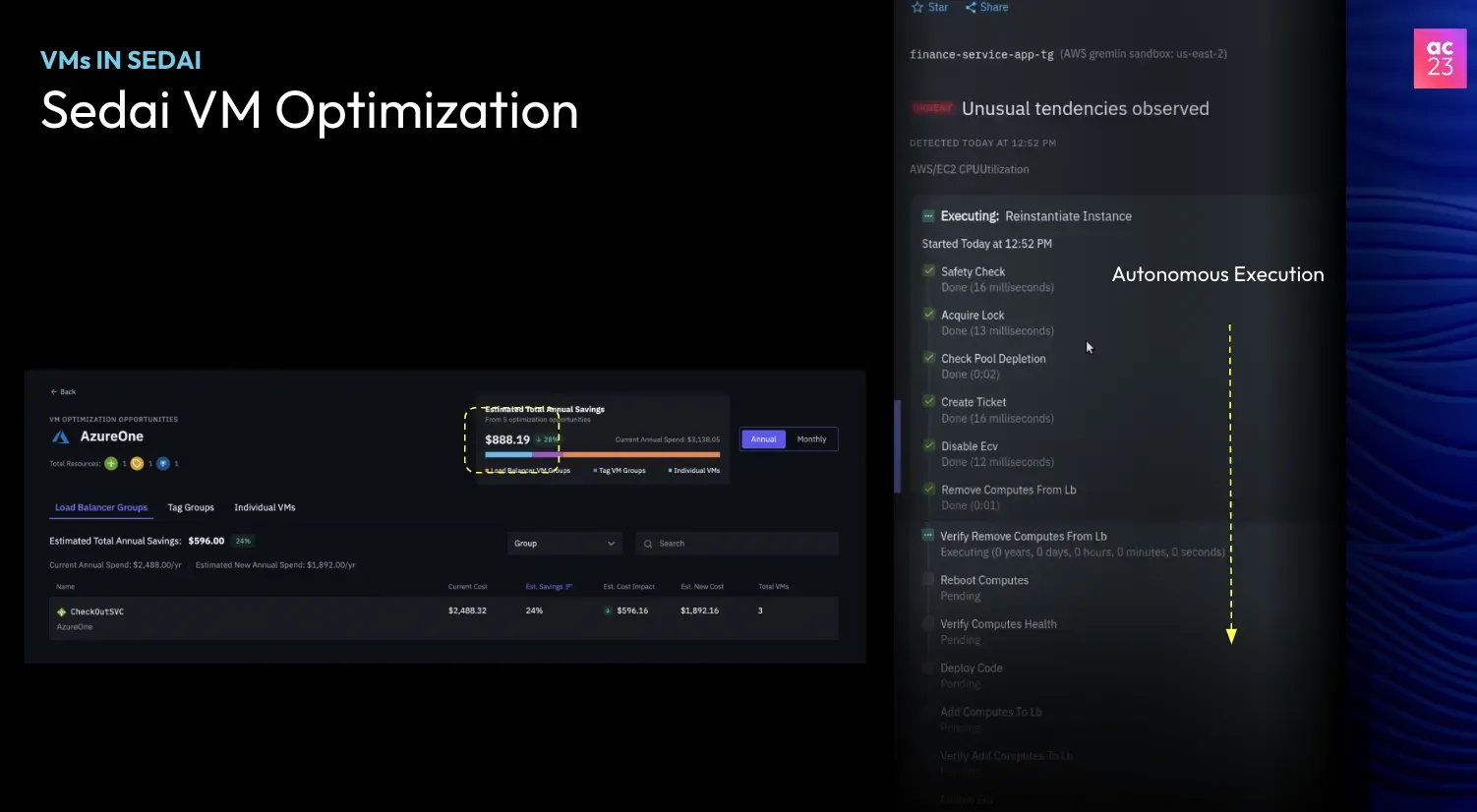This screenshot has width=1477, height=812.
Task: Click the $888.19 estimated savings value
Action: click(507, 439)
